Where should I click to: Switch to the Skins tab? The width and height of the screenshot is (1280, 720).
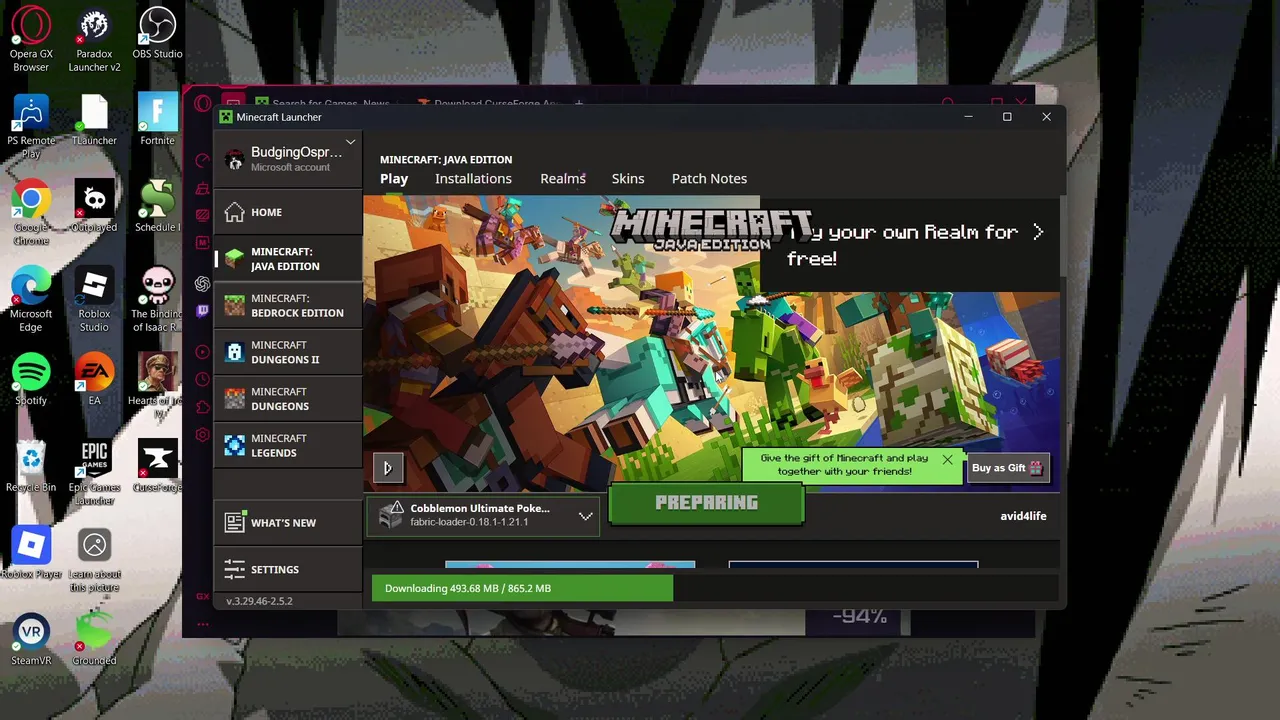(628, 179)
